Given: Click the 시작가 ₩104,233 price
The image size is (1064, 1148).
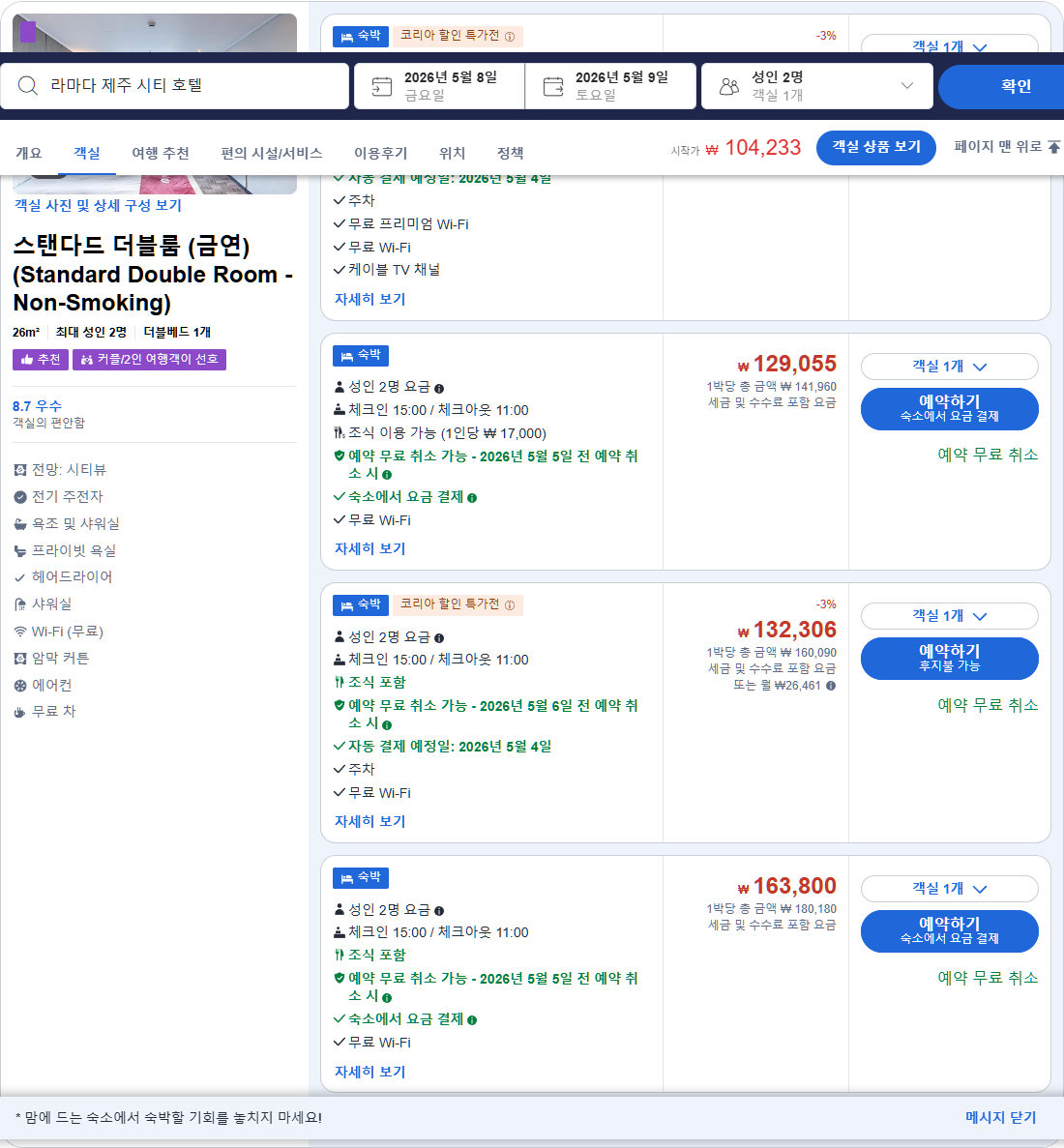Looking at the screenshot, I should pos(736,148).
